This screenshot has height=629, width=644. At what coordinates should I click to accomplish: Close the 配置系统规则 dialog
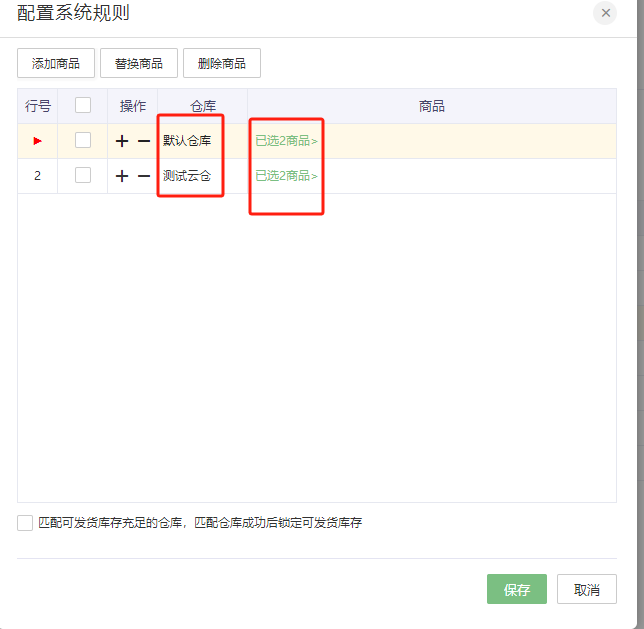[605, 13]
